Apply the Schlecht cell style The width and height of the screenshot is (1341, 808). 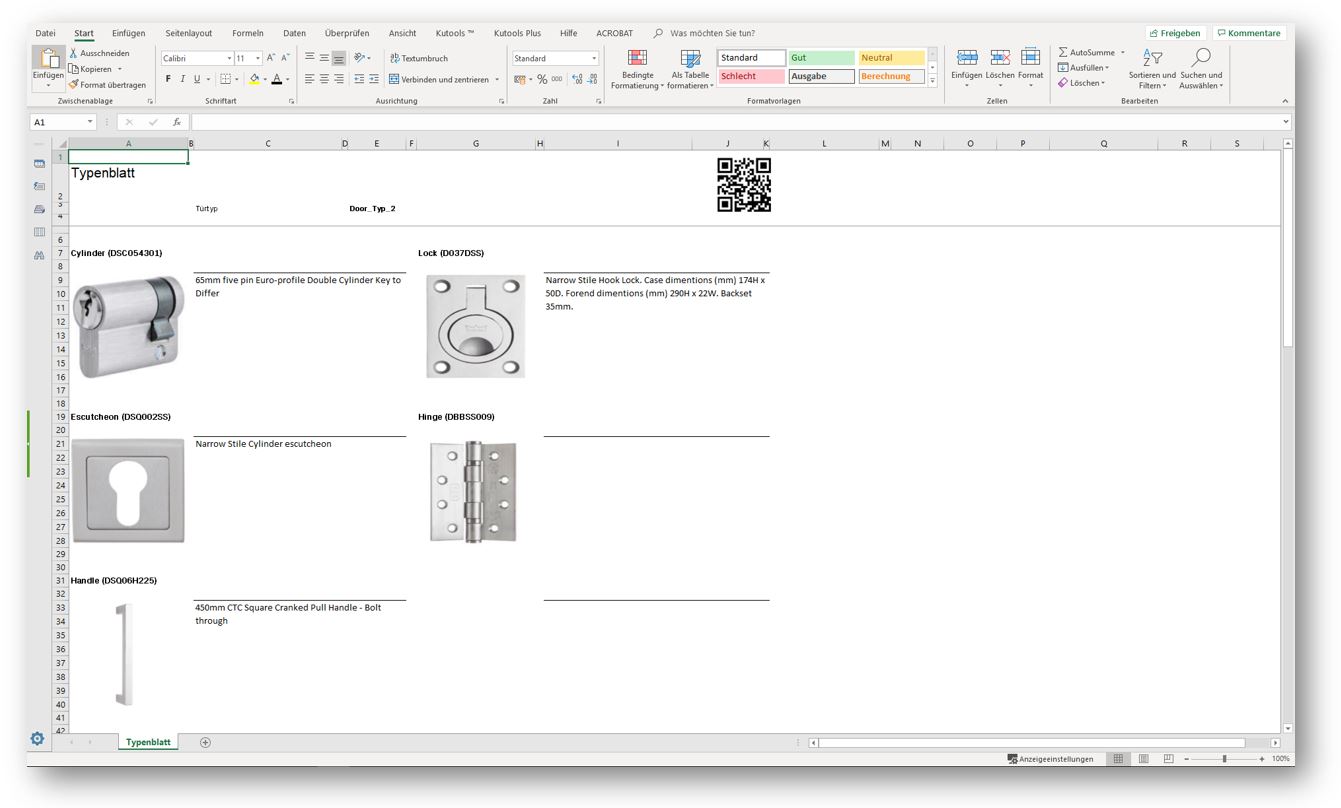(x=751, y=76)
